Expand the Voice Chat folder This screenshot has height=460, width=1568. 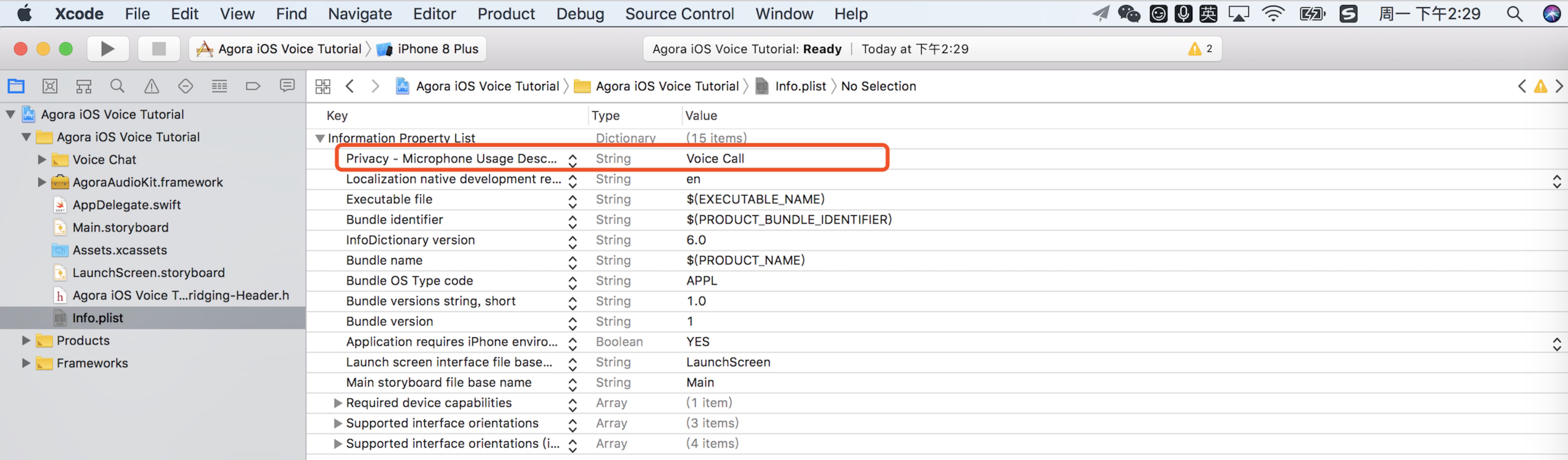tap(41, 160)
